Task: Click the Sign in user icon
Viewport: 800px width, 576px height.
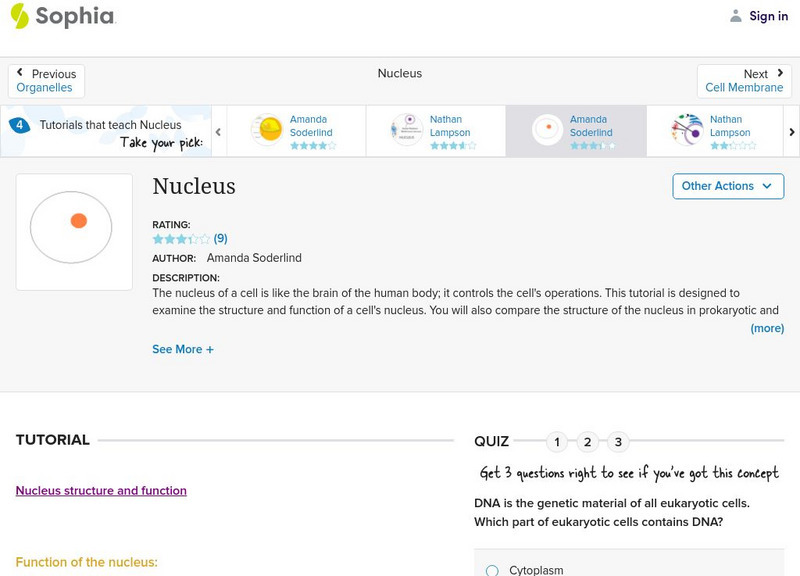Action: tap(736, 16)
